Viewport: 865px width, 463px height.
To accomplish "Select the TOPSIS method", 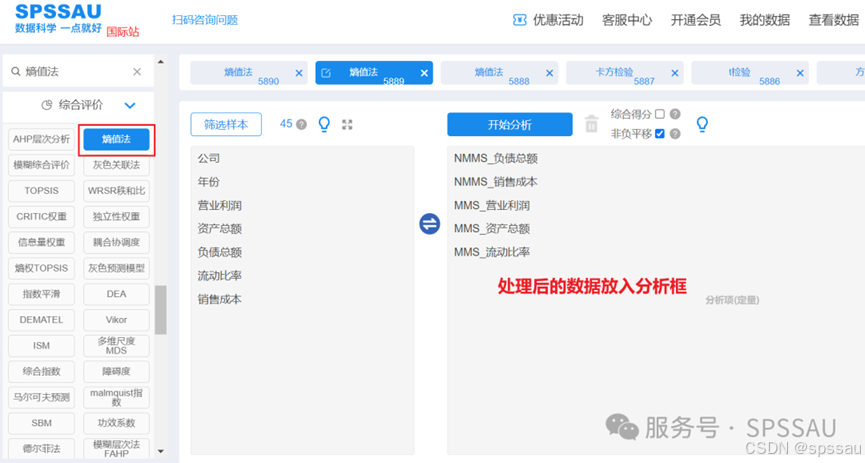I will (x=41, y=190).
